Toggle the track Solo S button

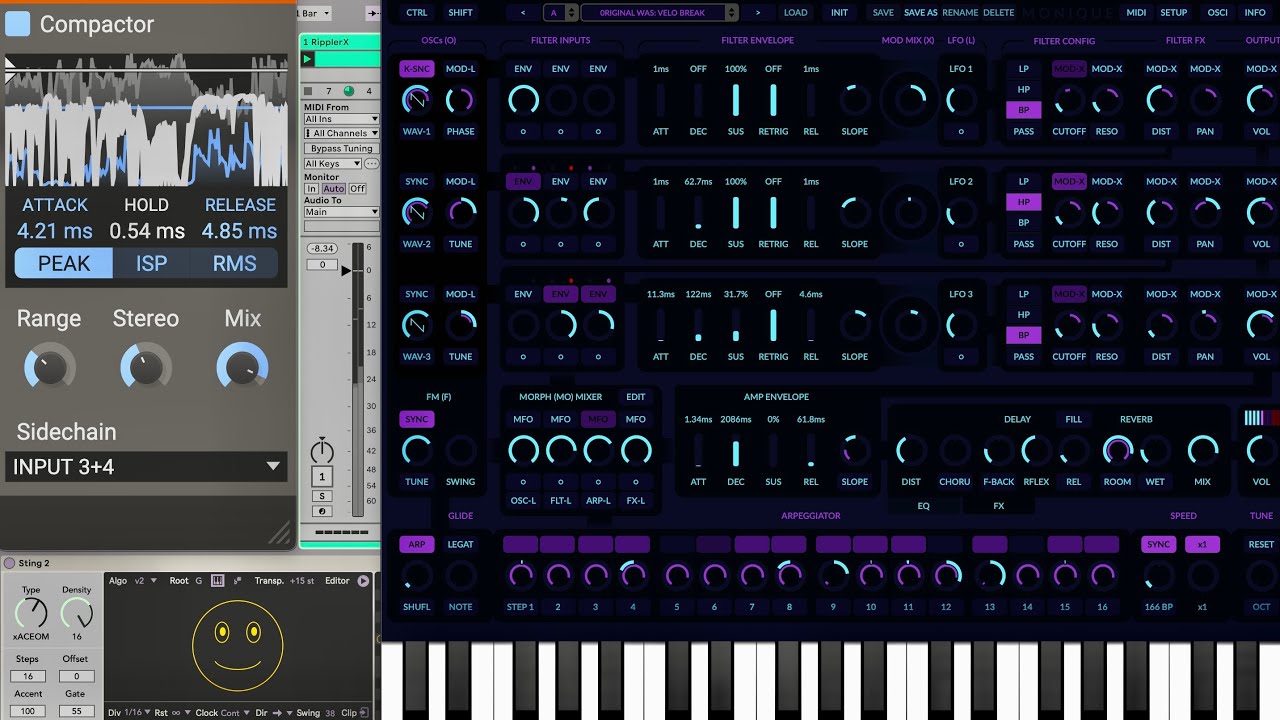coord(322,496)
